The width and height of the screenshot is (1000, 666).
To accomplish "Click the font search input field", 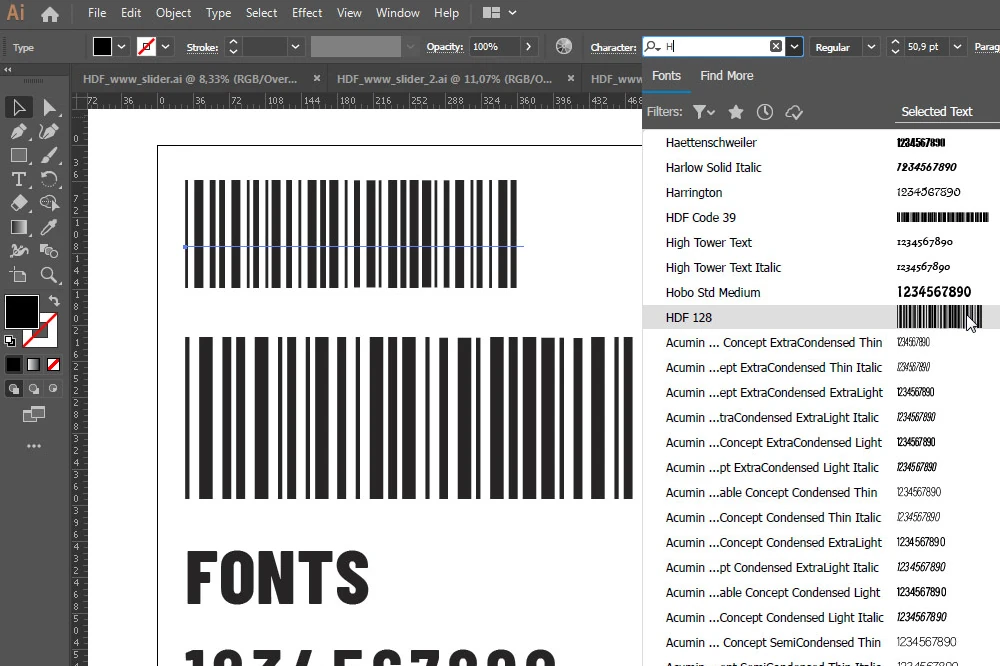I will pos(714,47).
